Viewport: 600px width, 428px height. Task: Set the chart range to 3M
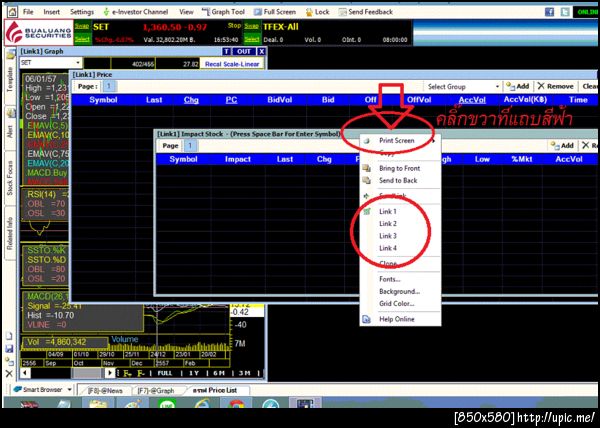[x=245, y=373]
